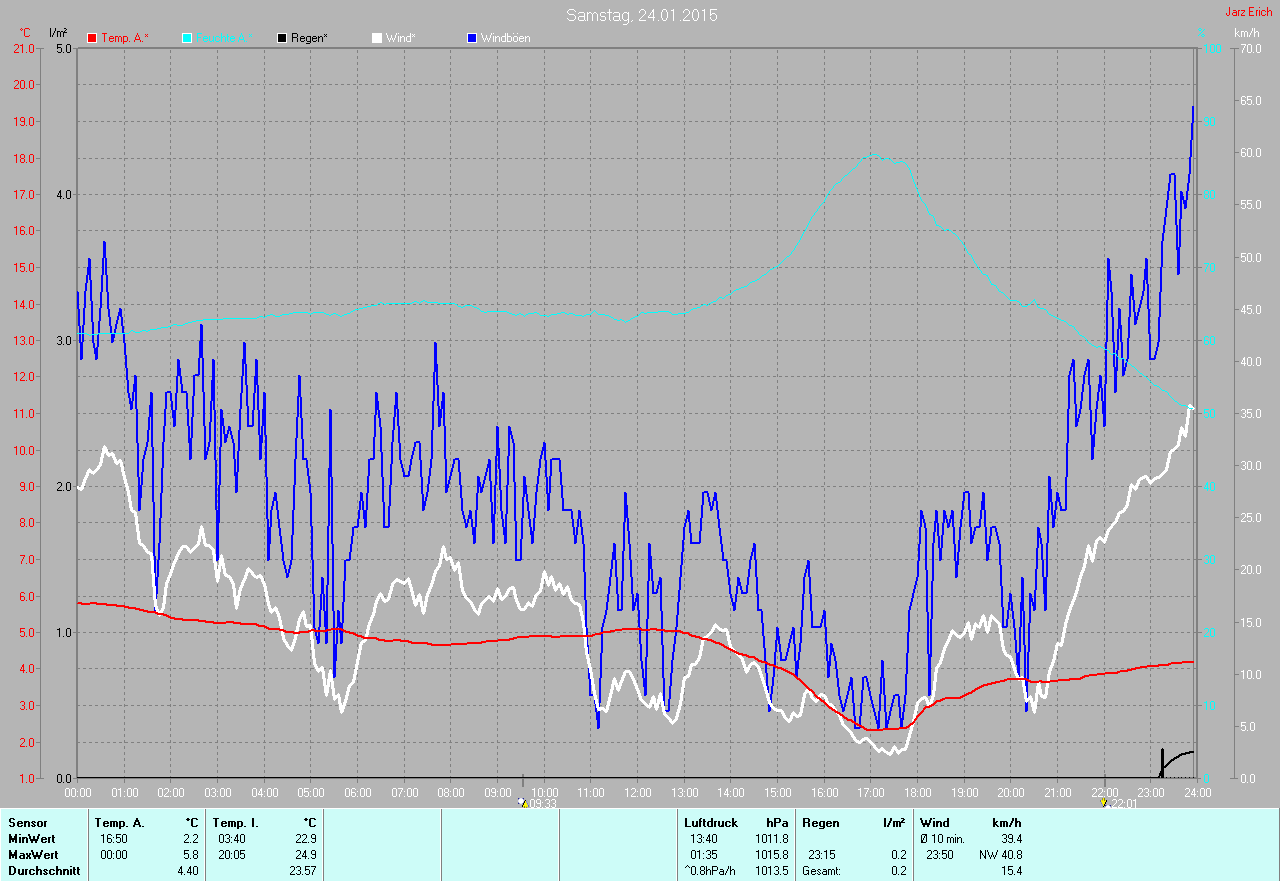Click the Durchschnitt row label
1280x881 pixels.
43,871
